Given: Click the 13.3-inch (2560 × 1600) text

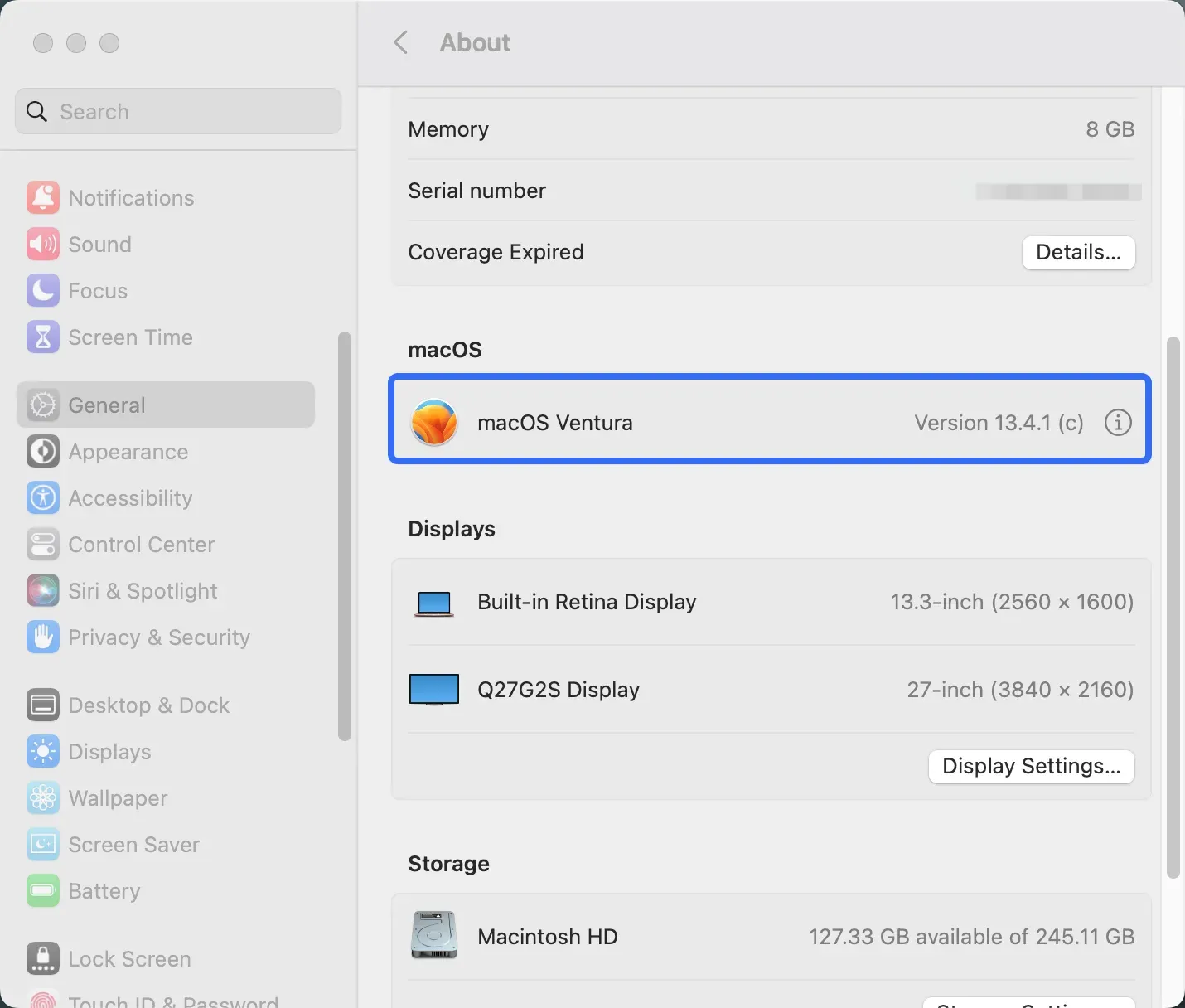Looking at the screenshot, I should click(1012, 602).
